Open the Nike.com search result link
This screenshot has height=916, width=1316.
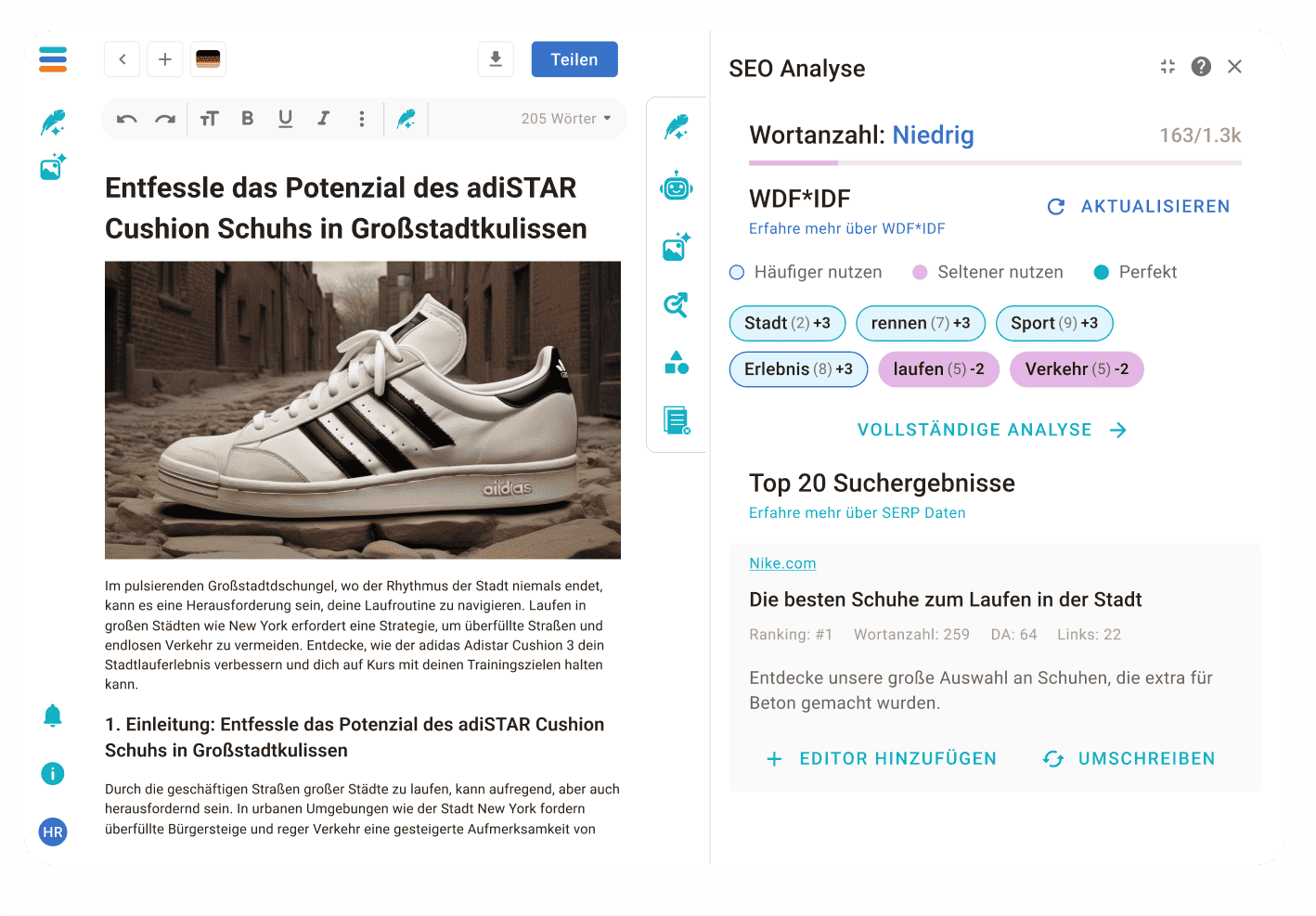[782, 563]
